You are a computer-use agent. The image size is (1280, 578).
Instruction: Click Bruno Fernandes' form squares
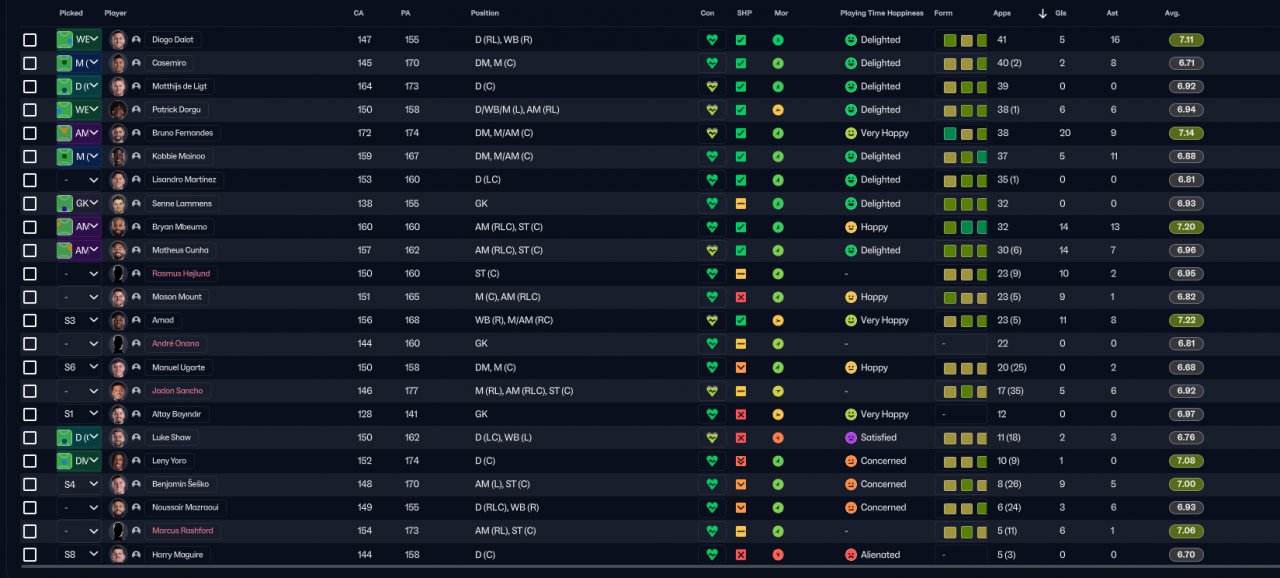[965, 133]
